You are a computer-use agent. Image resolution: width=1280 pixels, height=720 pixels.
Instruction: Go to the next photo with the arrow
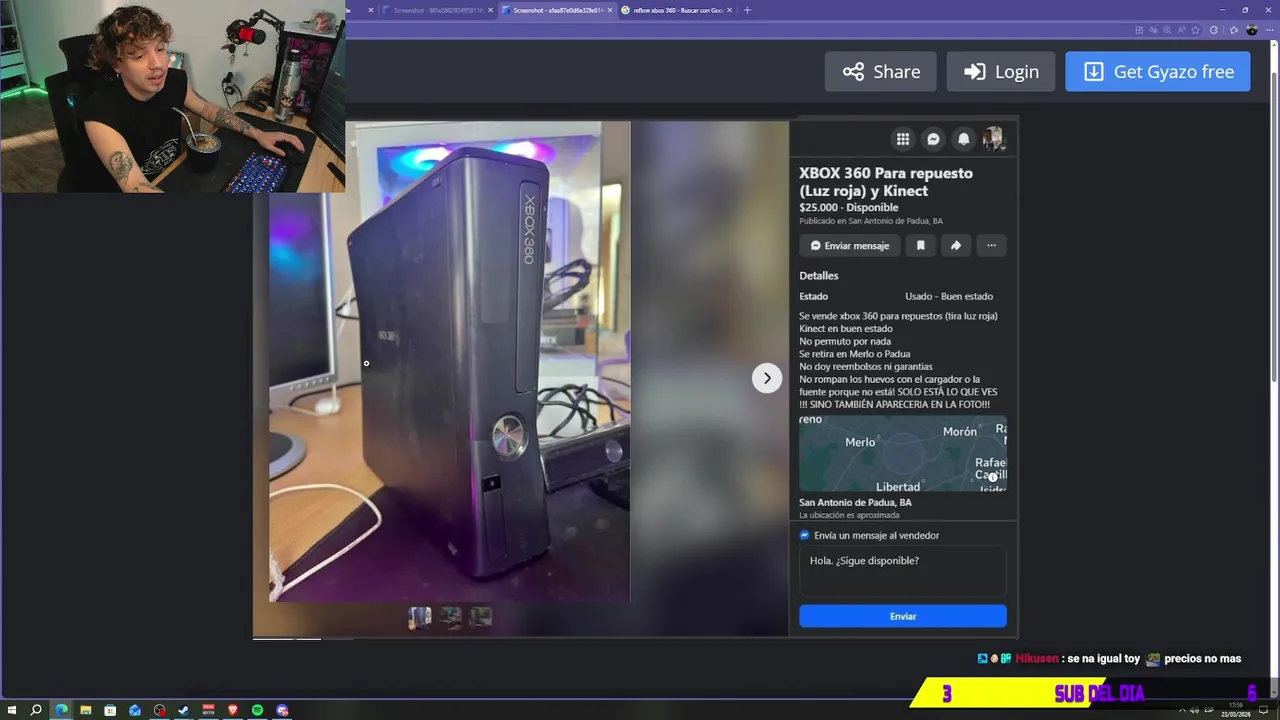tap(767, 378)
